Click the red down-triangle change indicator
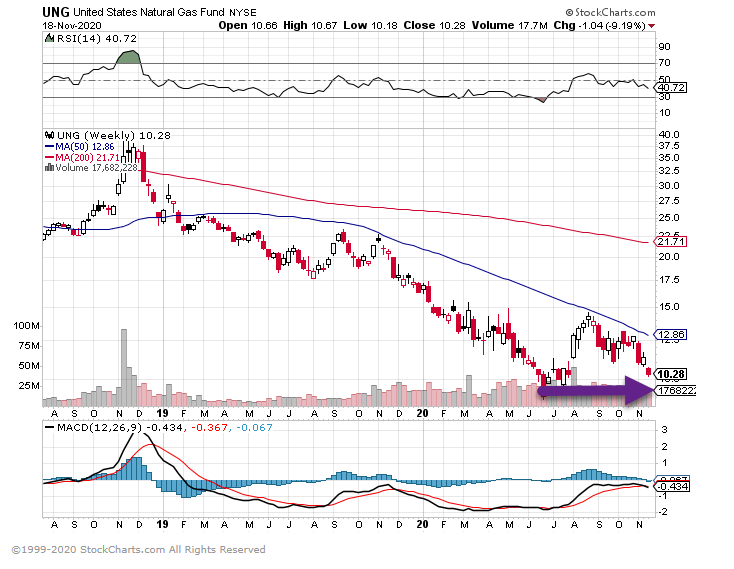Screen dimensions: 734x569 pos(651,26)
